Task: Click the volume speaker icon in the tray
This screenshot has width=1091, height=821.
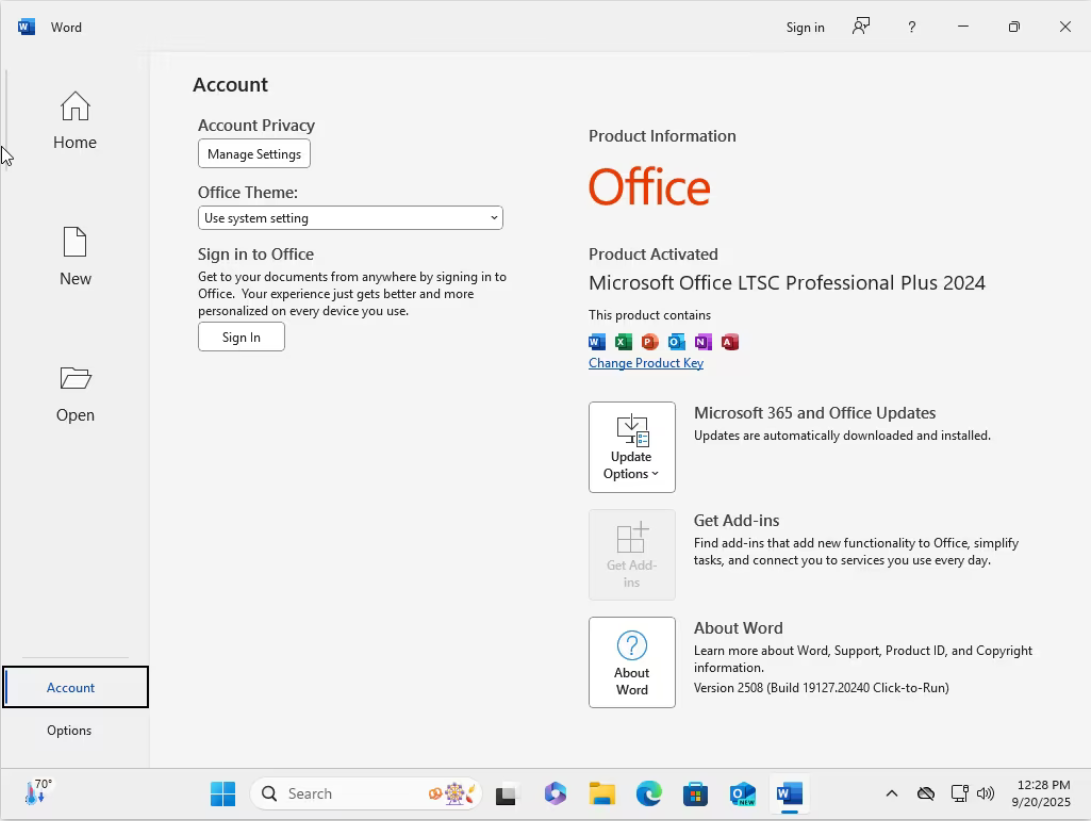Action: (985, 794)
